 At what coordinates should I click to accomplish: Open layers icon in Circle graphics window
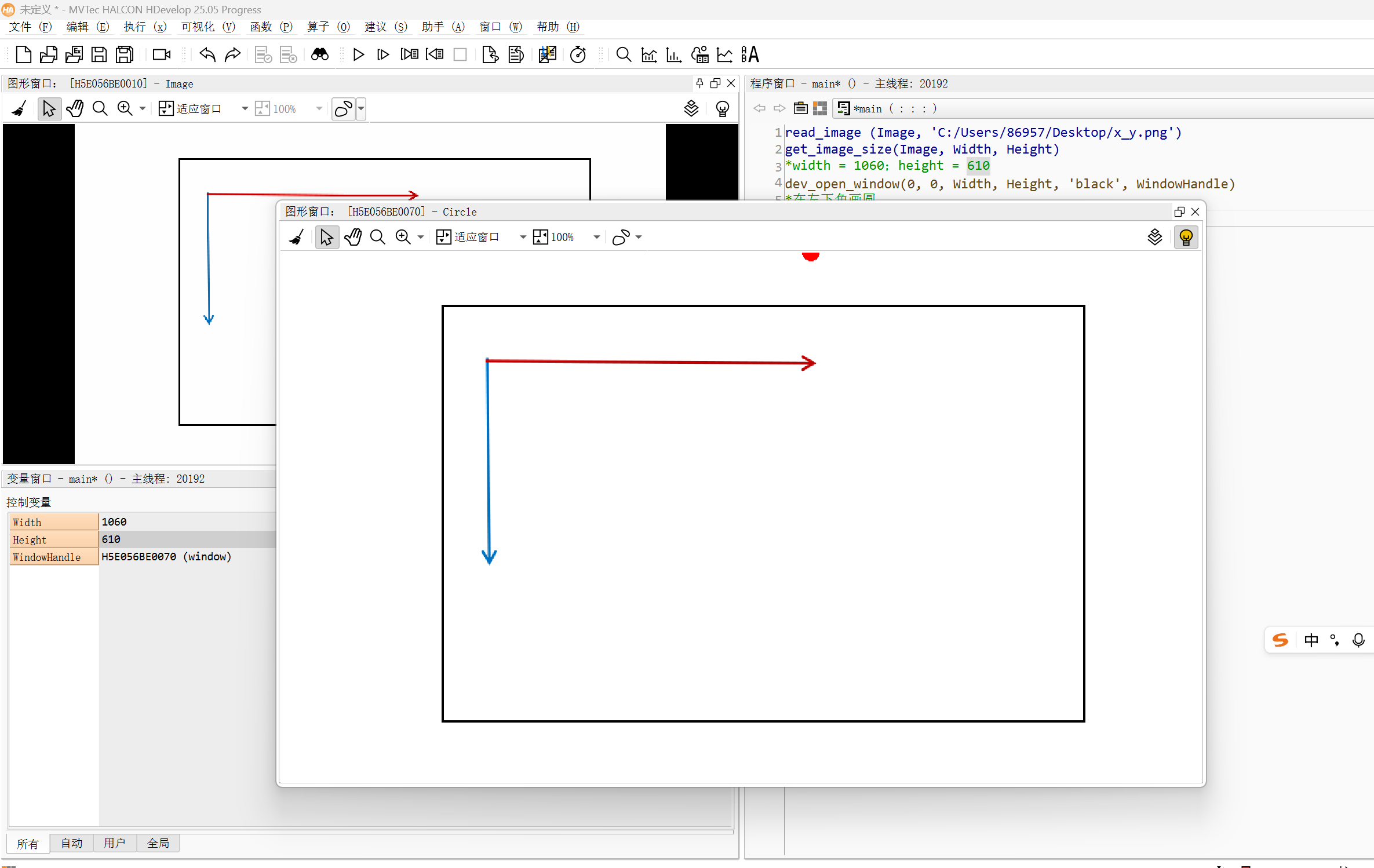point(1154,237)
